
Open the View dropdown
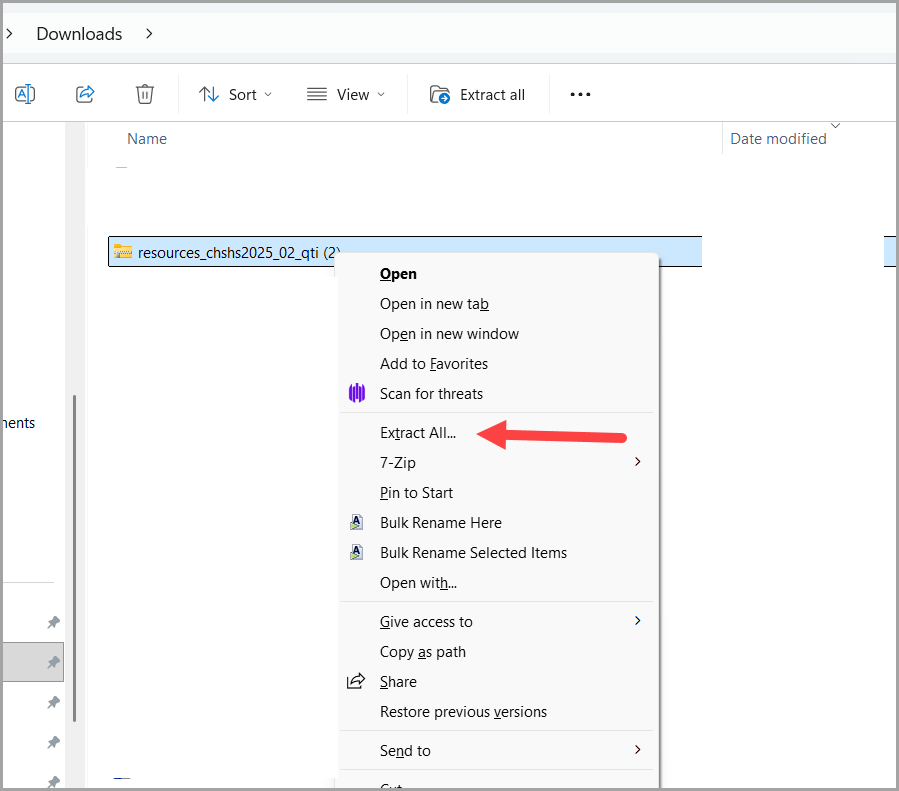coord(345,94)
